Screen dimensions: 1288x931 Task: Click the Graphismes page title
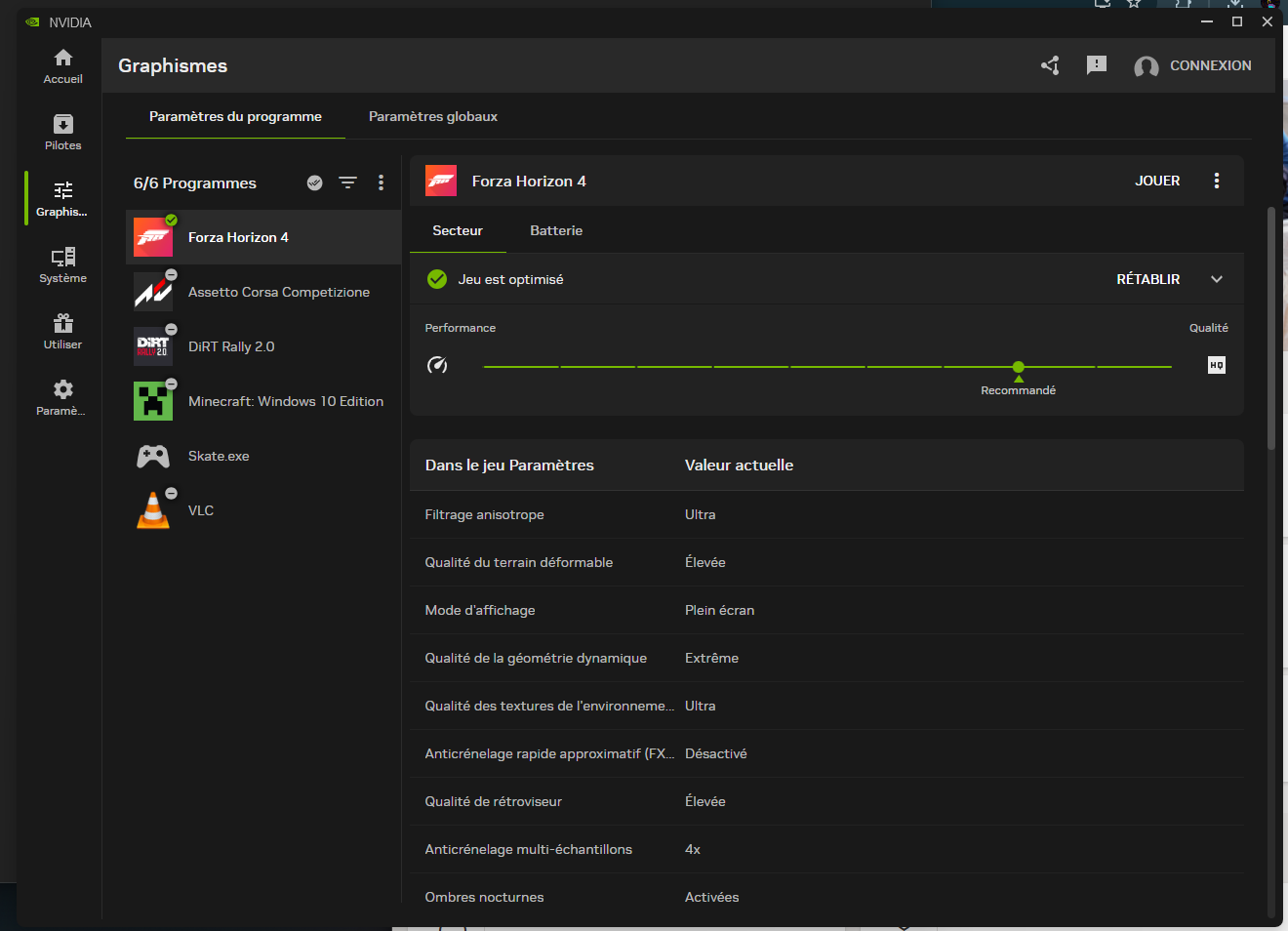[x=173, y=65]
